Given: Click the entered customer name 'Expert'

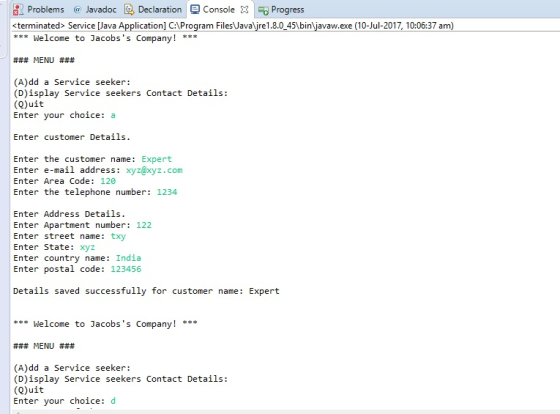Looking at the screenshot, I should 156,159.
